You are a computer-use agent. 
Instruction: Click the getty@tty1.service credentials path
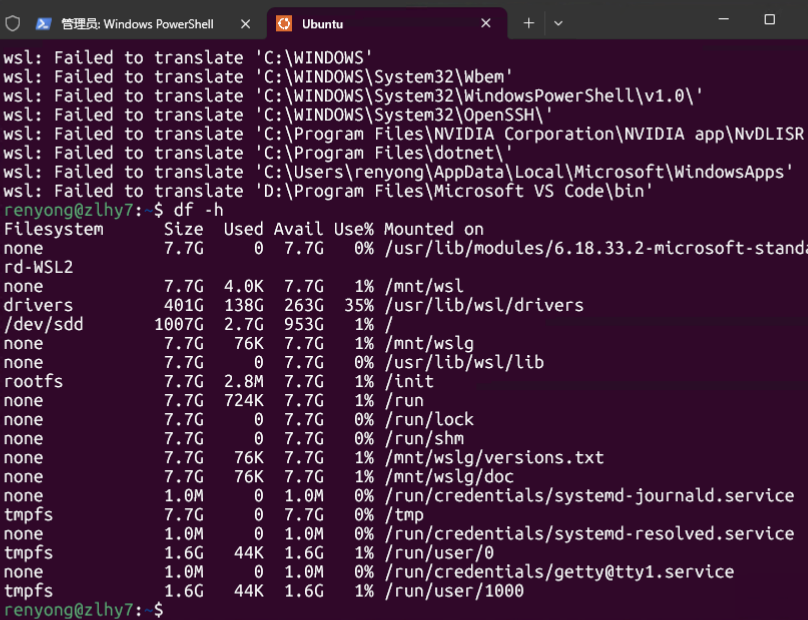tap(559, 573)
